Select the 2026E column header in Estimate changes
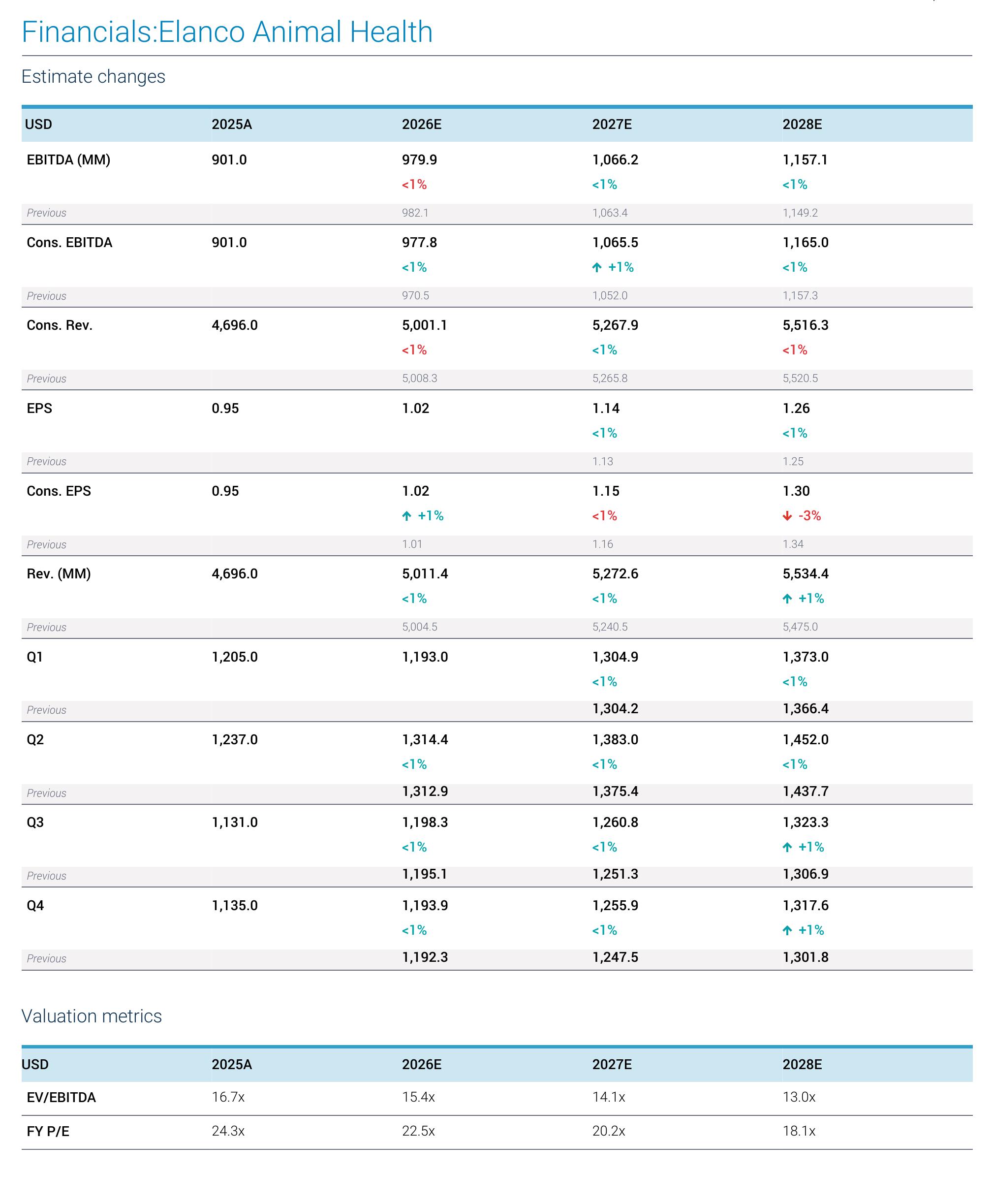This screenshot has height=1204, width=992. point(421,124)
